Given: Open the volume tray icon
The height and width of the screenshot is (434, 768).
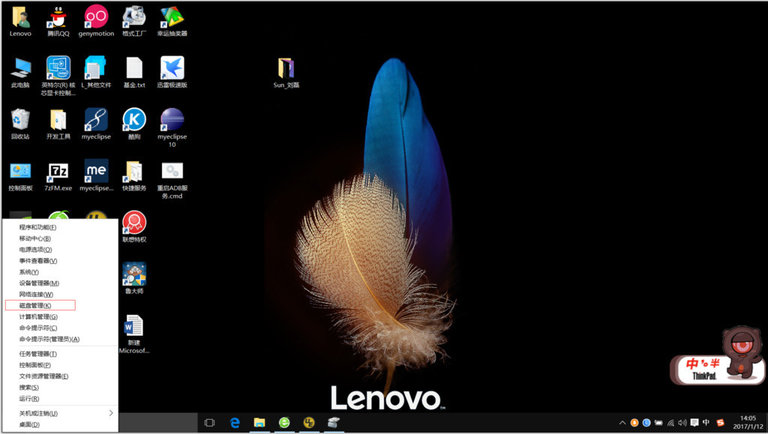Looking at the screenshot, I should click(682, 423).
